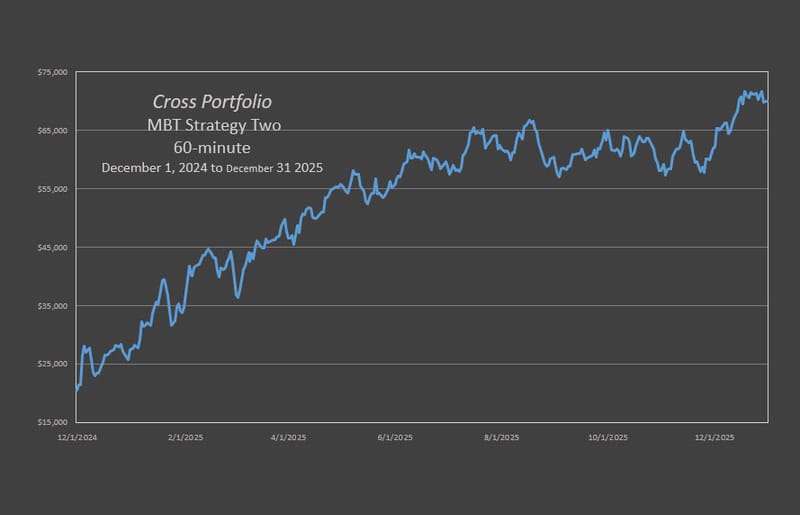Click the $45,000 y-axis label
Viewport: 800px width, 515px height.
click(50, 247)
